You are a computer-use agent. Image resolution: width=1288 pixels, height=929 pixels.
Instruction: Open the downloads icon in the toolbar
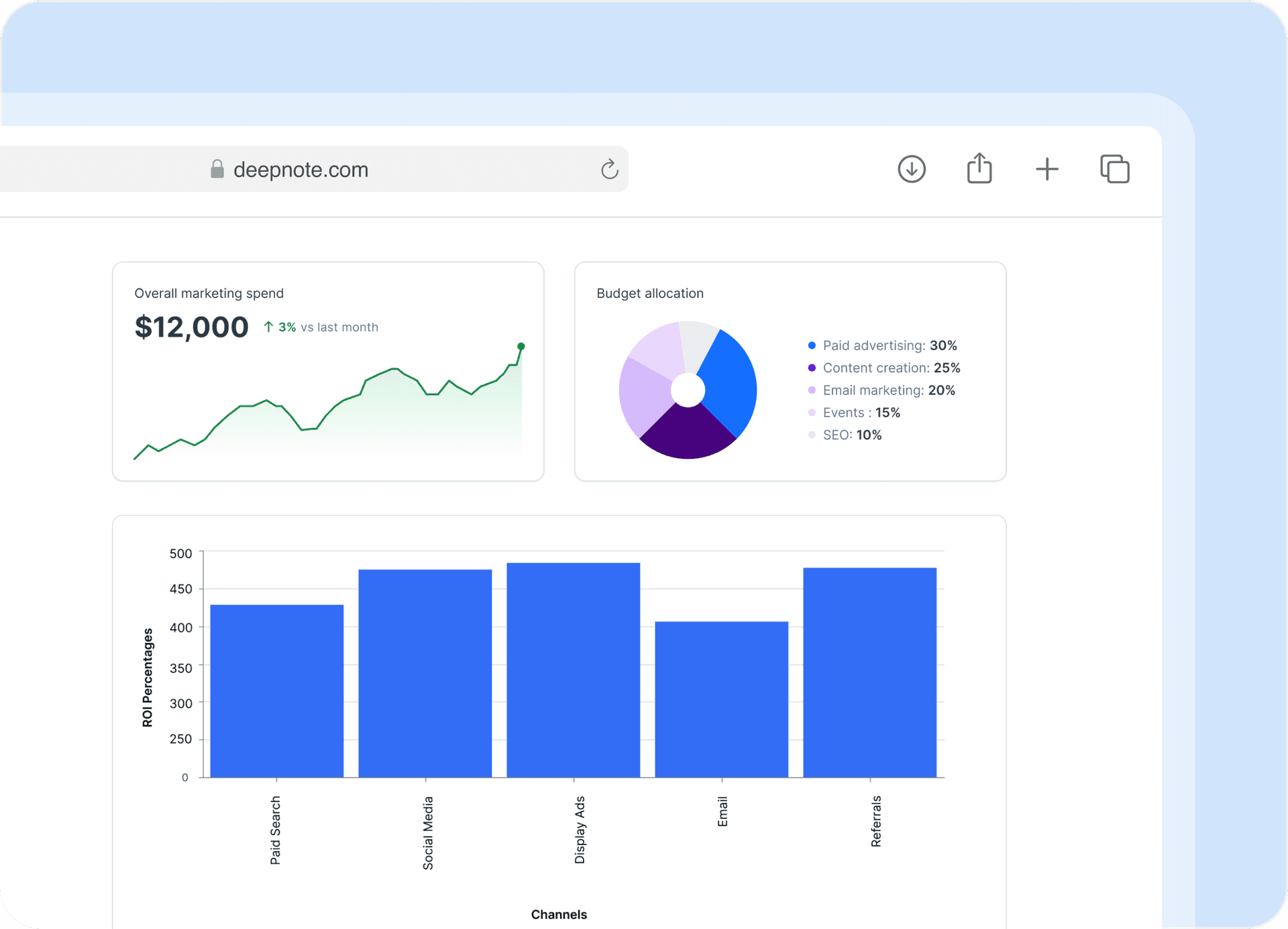coord(911,169)
